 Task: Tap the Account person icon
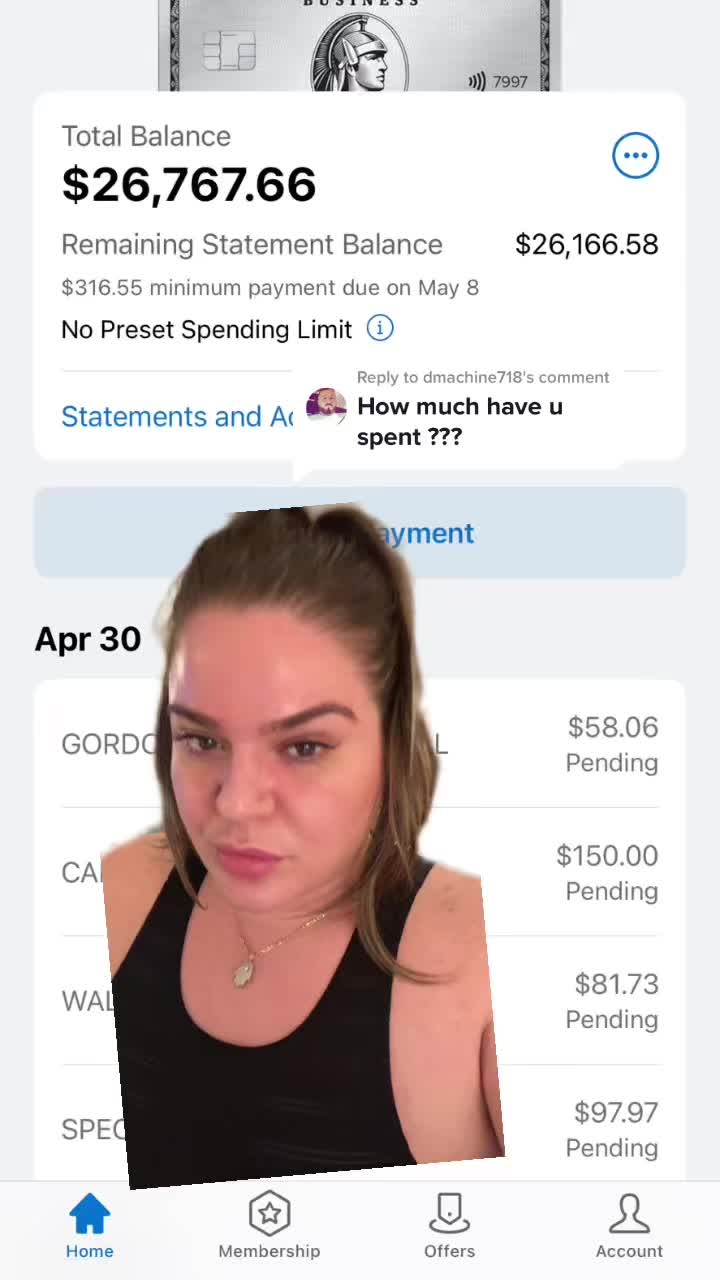pyautogui.click(x=629, y=1214)
